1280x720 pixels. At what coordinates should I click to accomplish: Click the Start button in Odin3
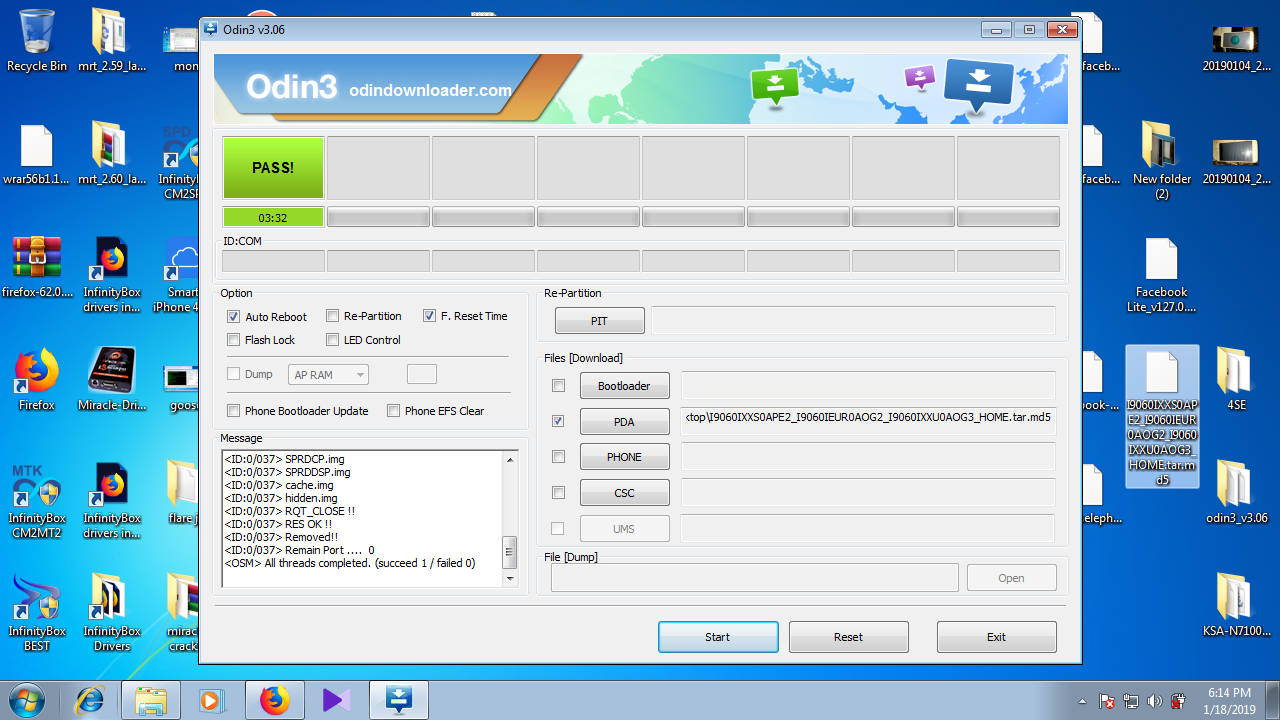pos(718,637)
